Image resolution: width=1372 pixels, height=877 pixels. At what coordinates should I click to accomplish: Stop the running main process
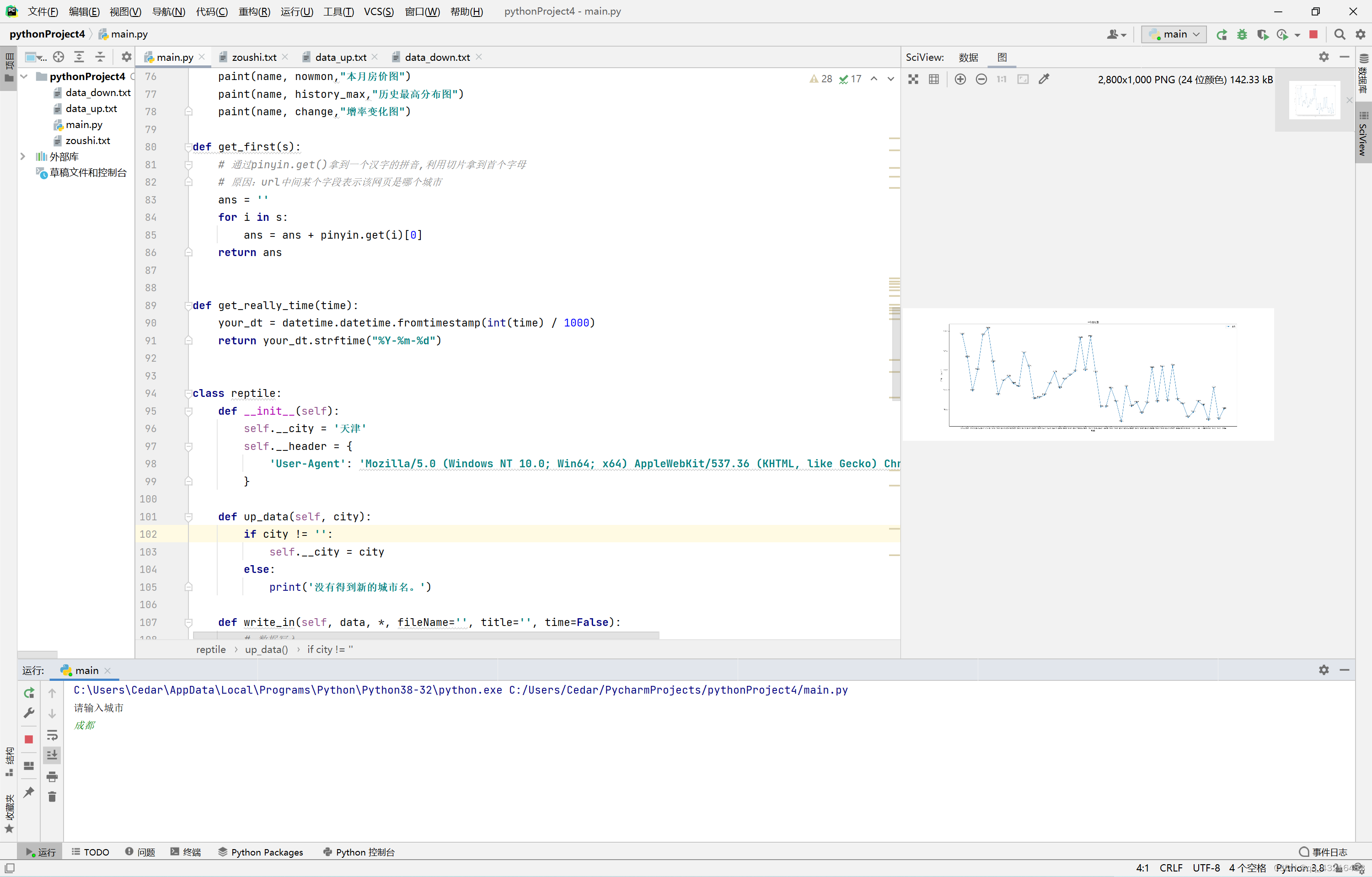point(1313,35)
